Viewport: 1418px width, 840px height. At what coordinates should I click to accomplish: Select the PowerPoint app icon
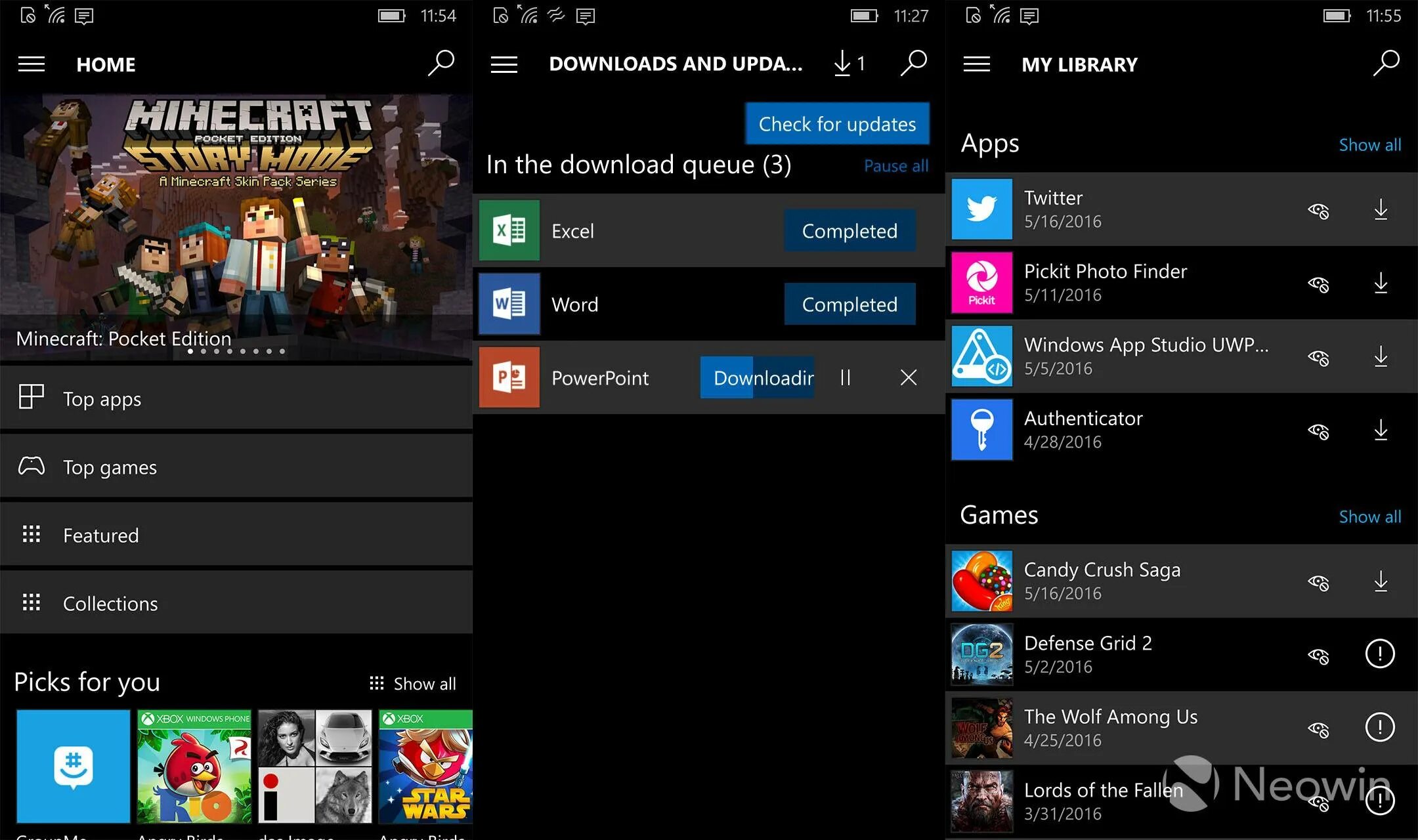509,377
